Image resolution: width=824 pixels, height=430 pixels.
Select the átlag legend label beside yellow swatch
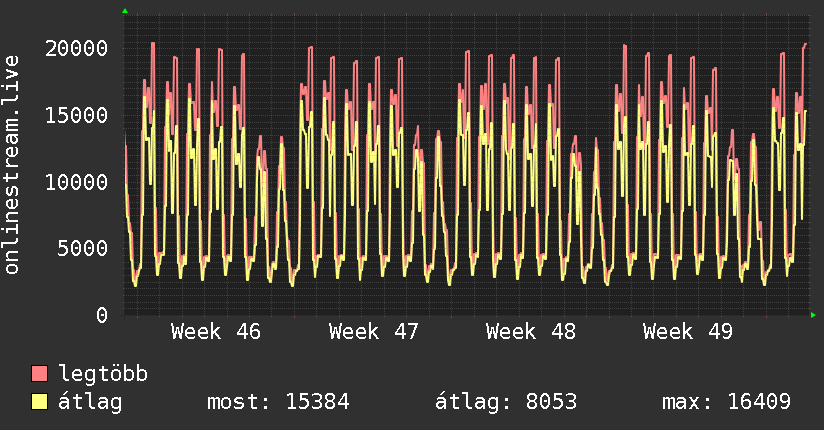[91, 403]
